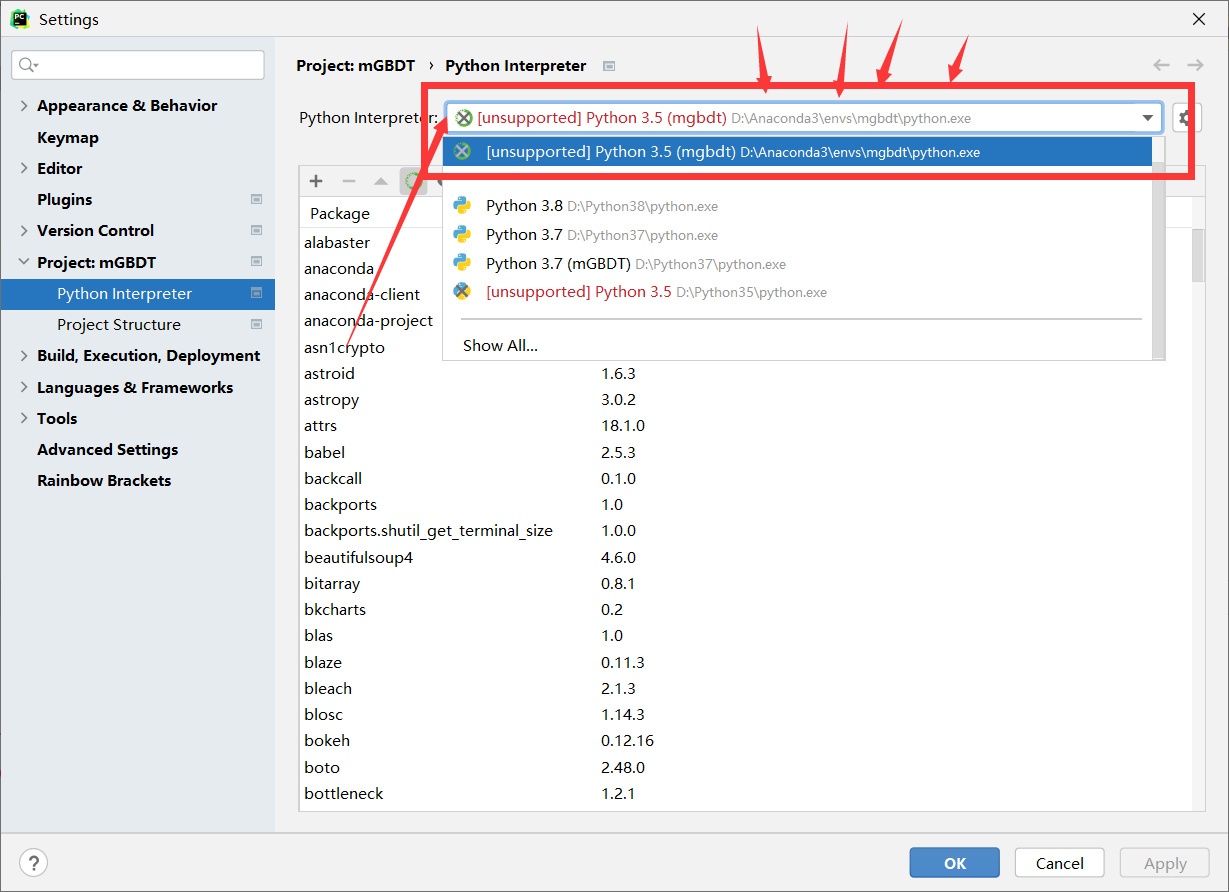Click the forward navigation arrow
1229x892 pixels.
1195,65
